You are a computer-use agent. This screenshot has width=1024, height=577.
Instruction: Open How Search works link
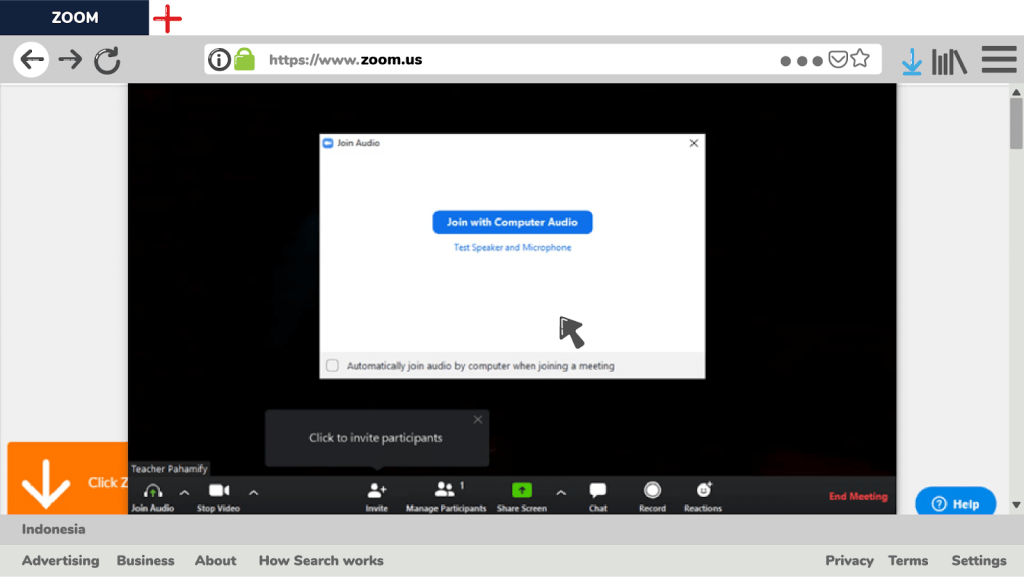[x=321, y=561]
